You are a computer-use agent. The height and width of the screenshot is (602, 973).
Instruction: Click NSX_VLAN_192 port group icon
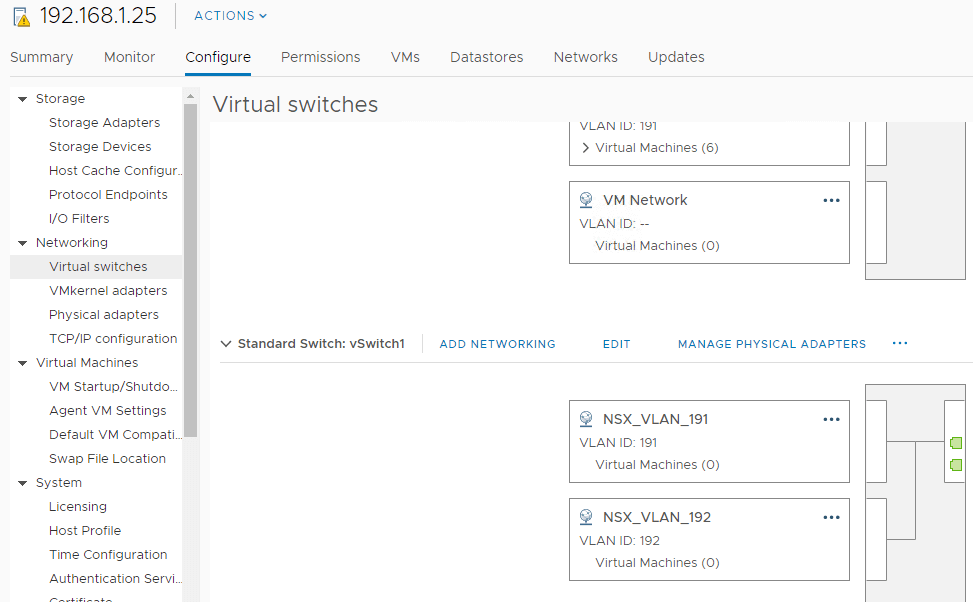coord(586,517)
